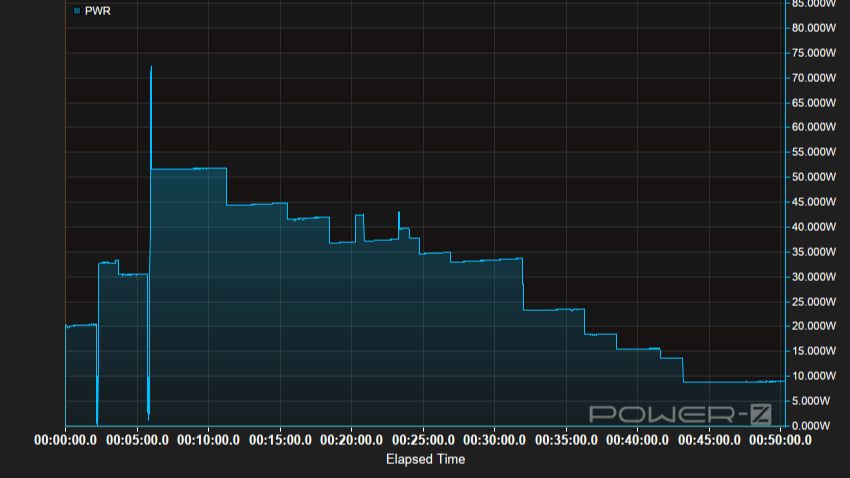Viewport: 850px width, 478px height.
Task: Click the tall power spike peak on graph
Action: point(151,68)
